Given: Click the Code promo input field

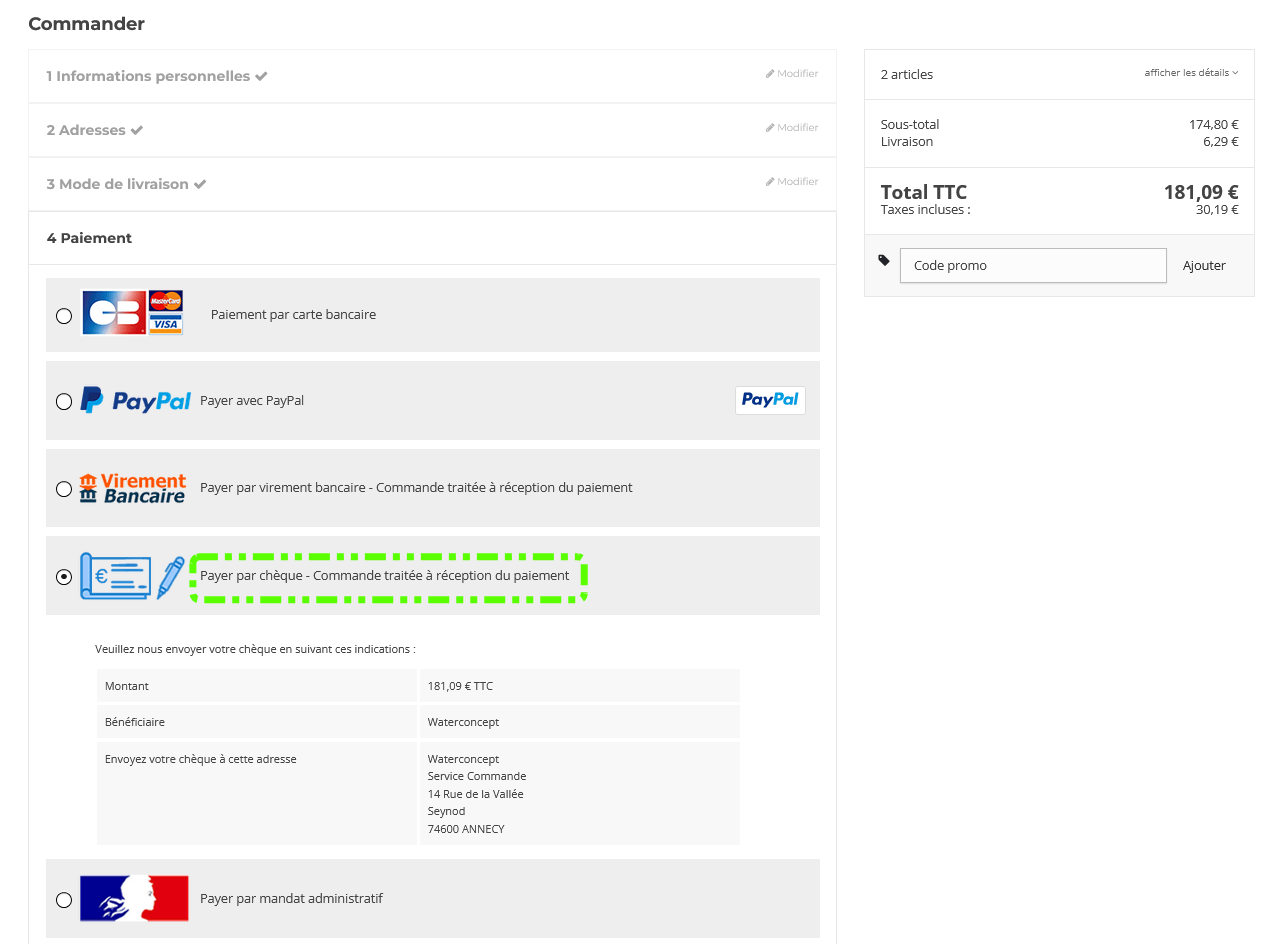Looking at the screenshot, I should (x=1032, y=266).
